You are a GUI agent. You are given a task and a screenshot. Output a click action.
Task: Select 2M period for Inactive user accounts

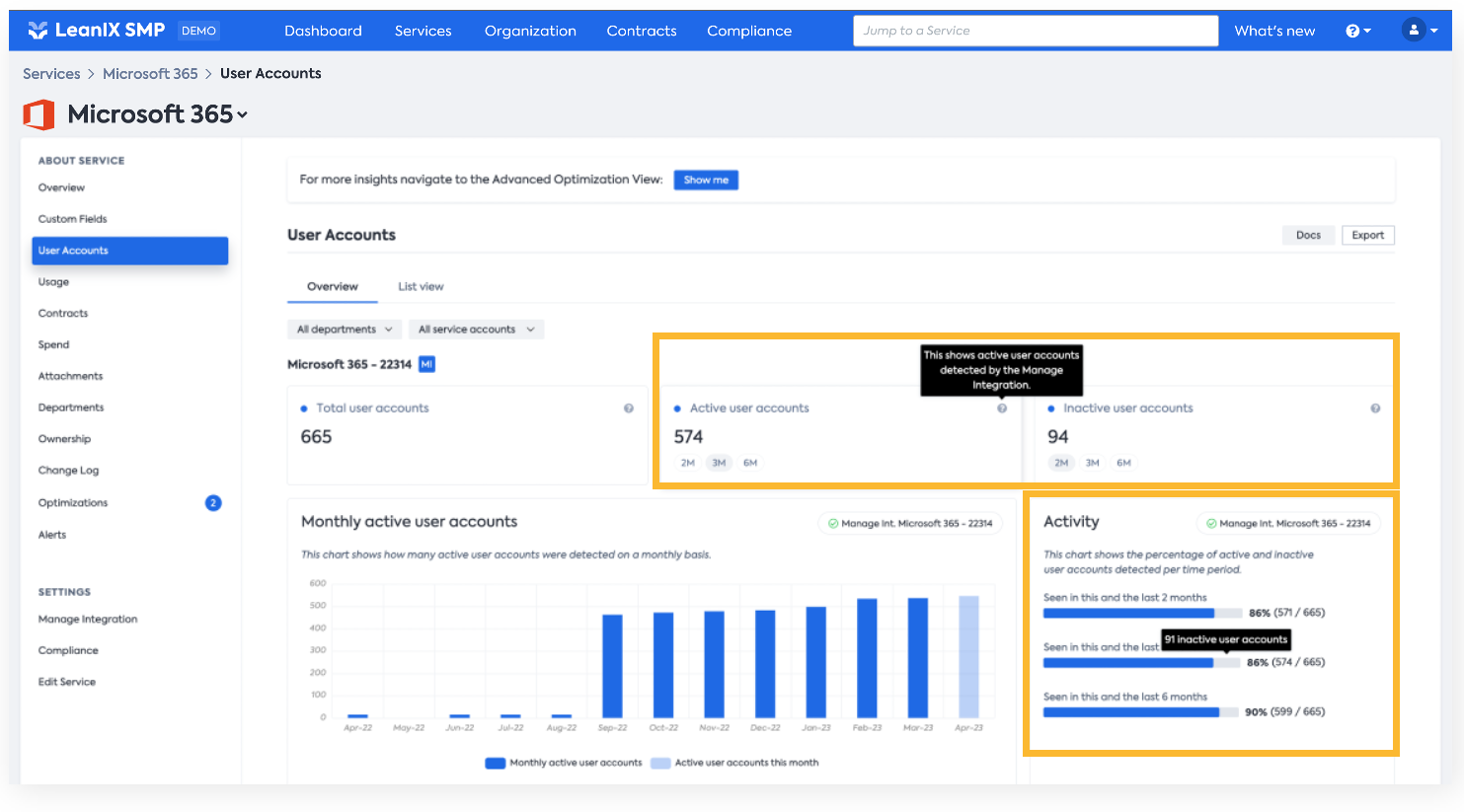pos(1061,463)
